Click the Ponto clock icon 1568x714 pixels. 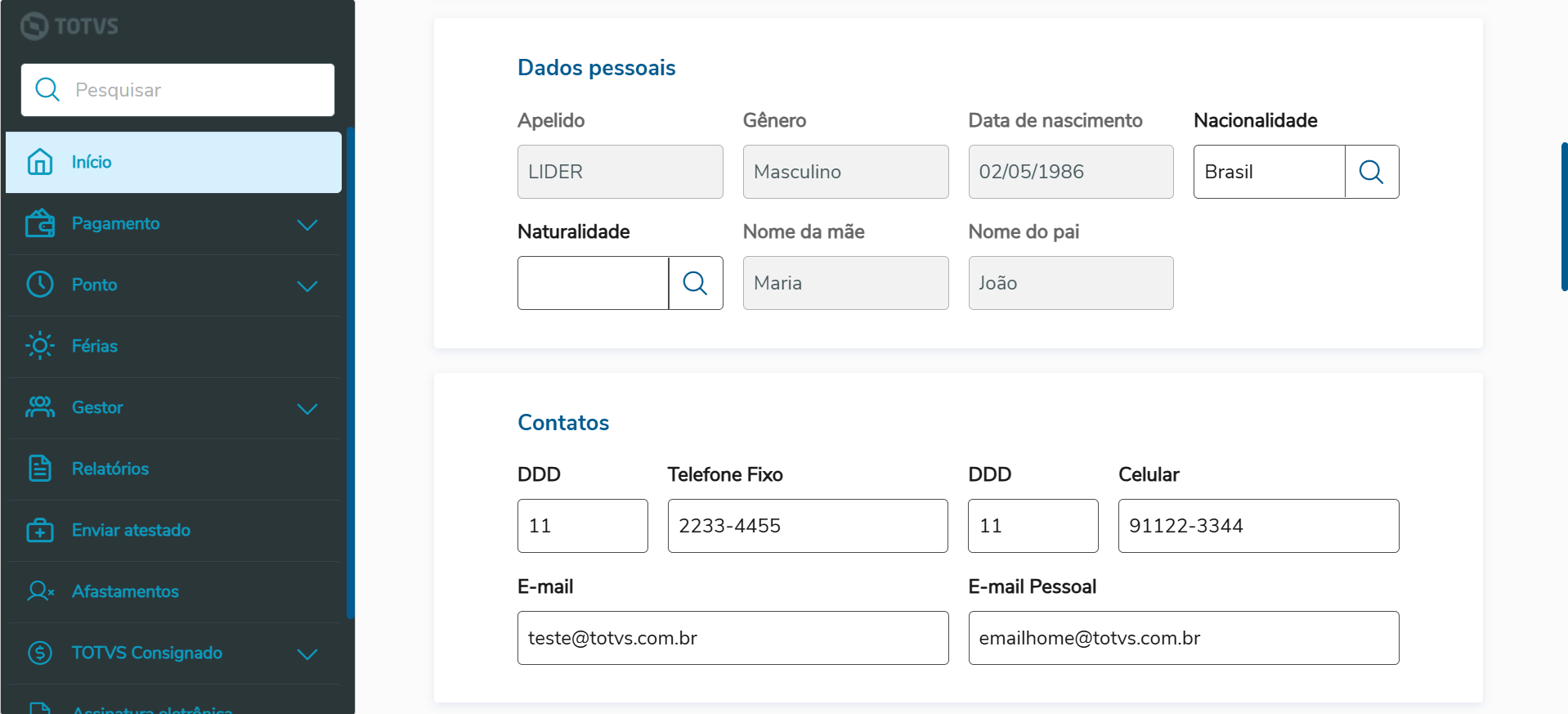(39, 285)
